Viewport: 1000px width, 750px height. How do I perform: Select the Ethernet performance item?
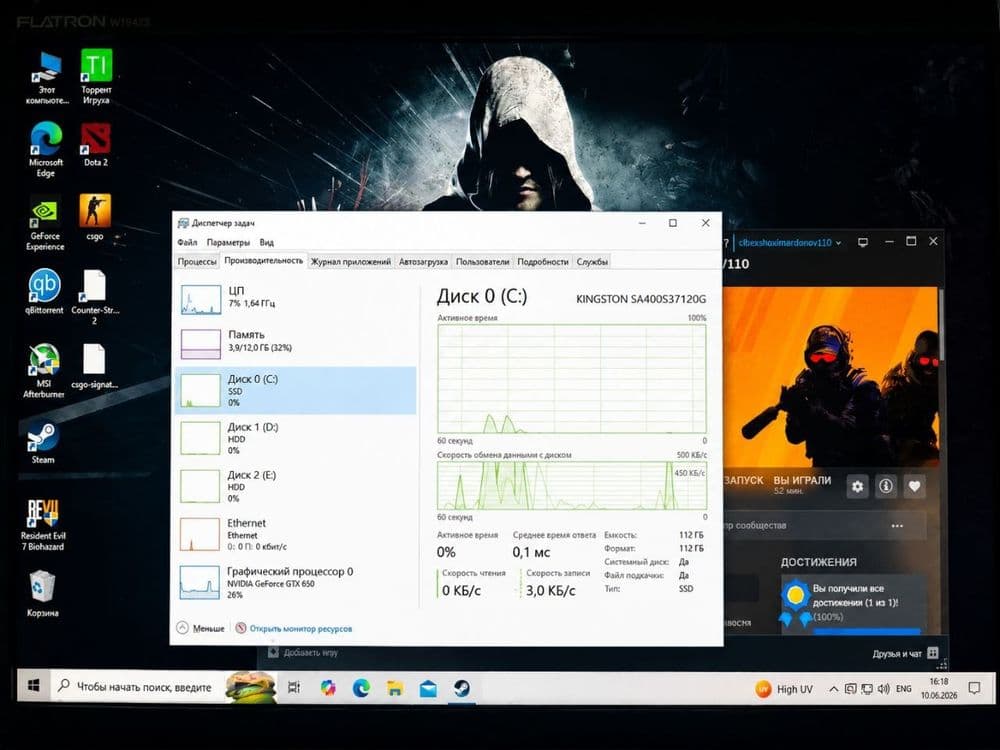pos(296,534)
